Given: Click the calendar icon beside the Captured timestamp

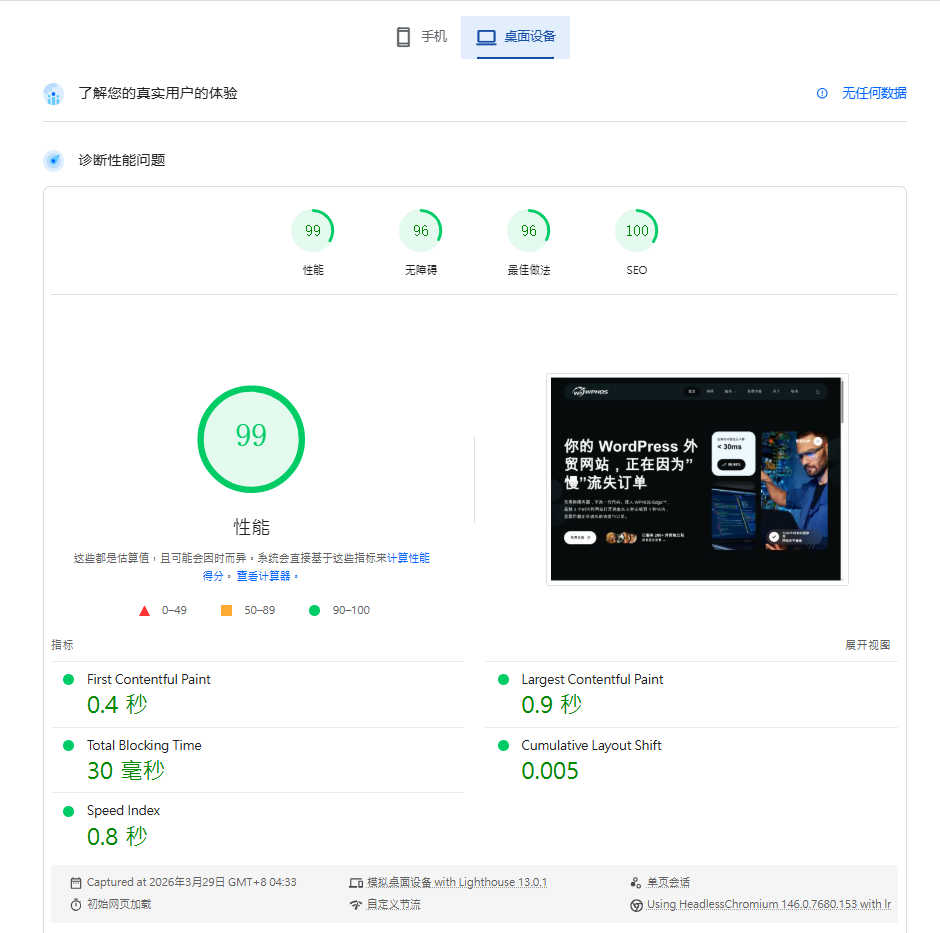Looking at the screenshot, I should (76, 883).
